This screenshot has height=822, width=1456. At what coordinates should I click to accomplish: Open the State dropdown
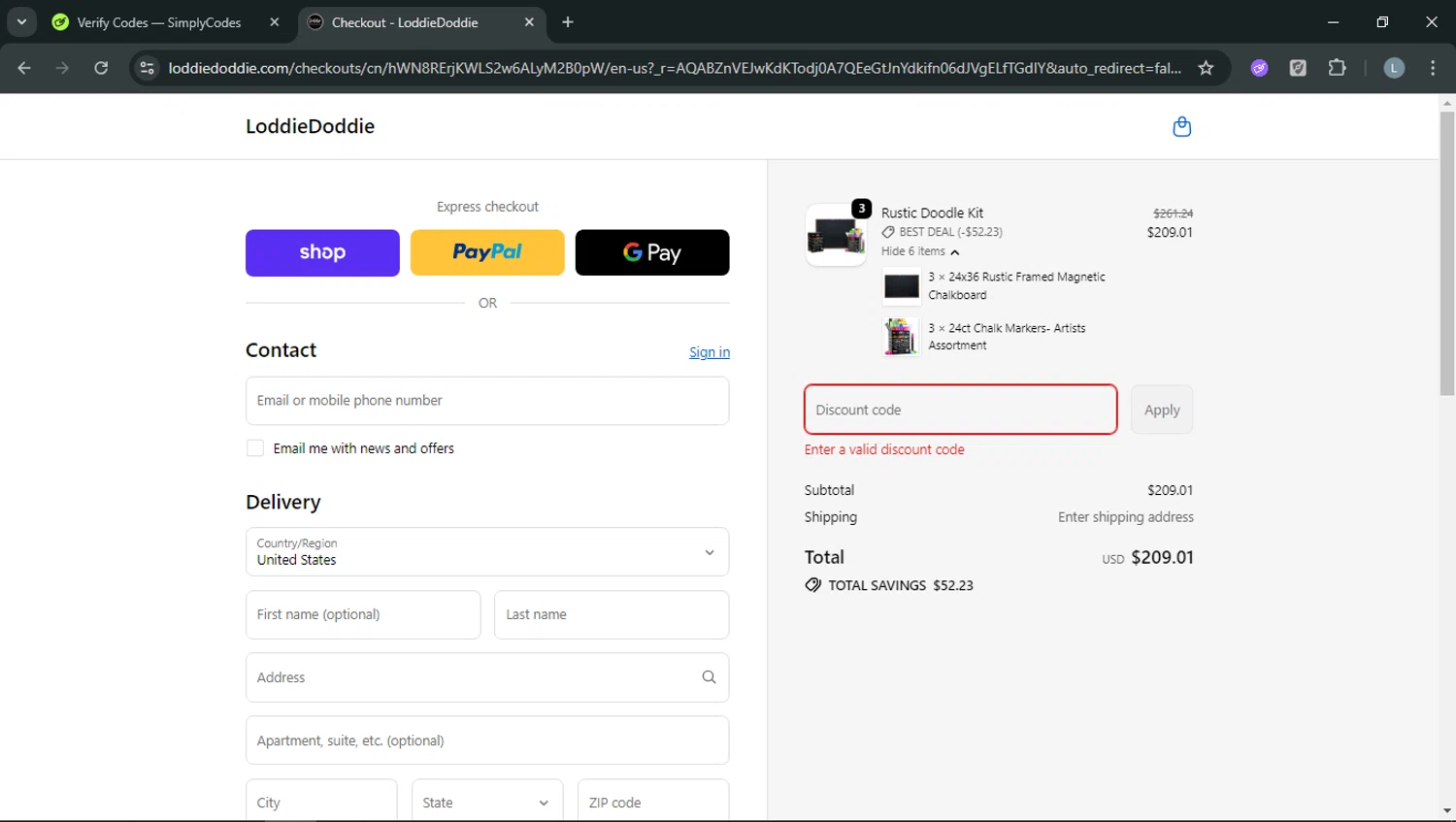(487, 803)
